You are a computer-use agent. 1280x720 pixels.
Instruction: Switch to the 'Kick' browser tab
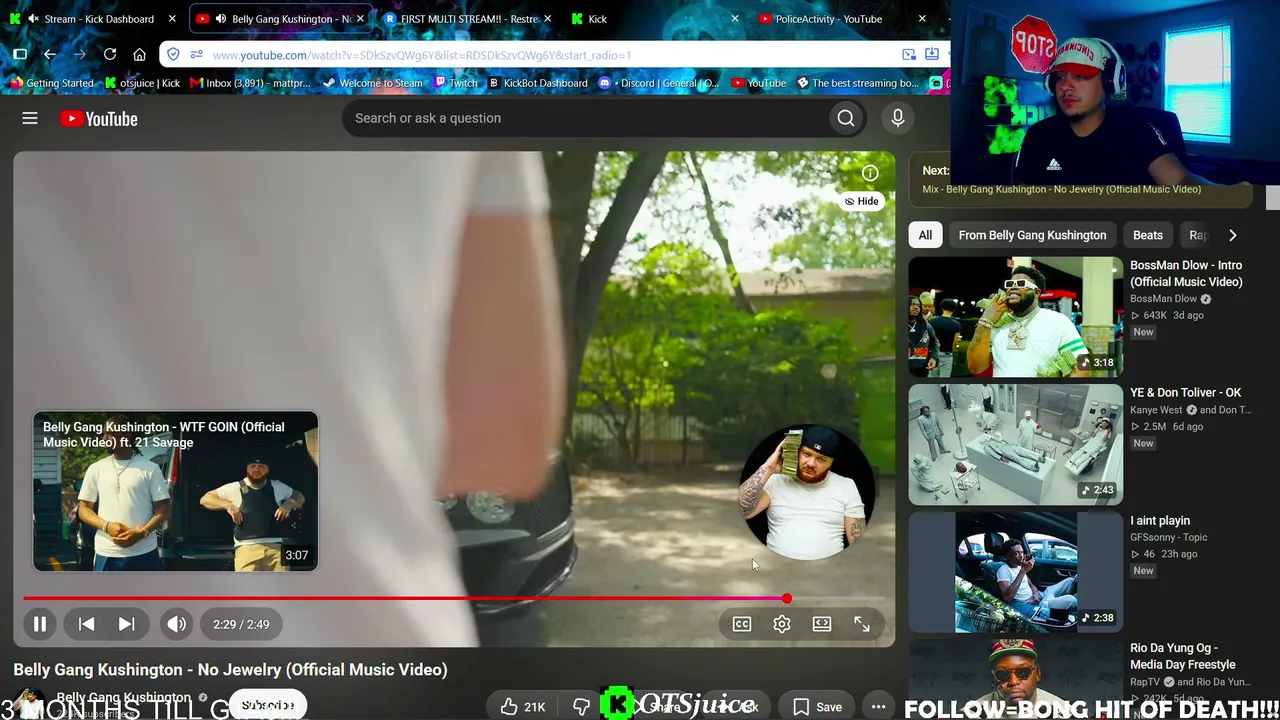[x=655, y=19]
